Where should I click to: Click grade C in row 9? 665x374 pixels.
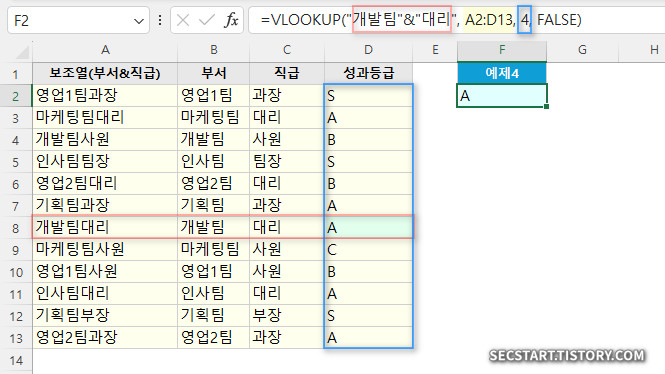[x=369, y=250]
